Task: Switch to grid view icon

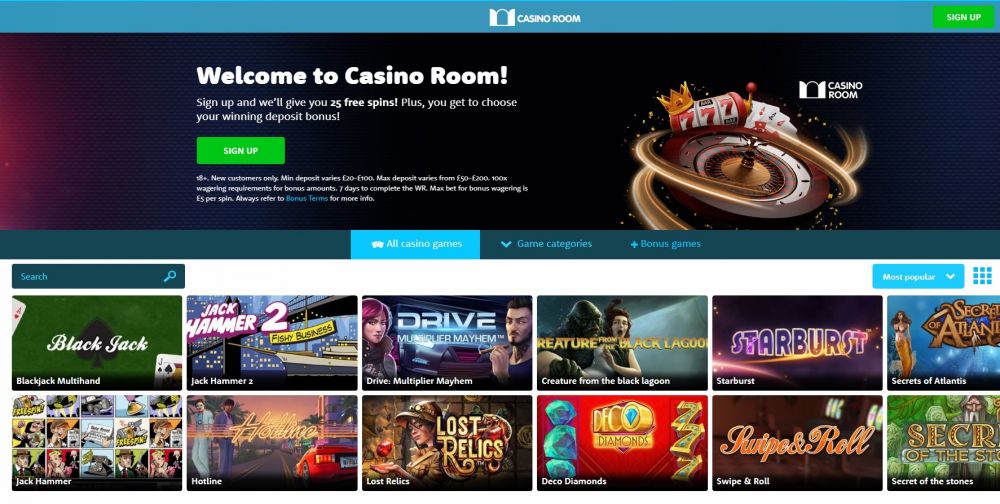Action: tap(982, 276)
